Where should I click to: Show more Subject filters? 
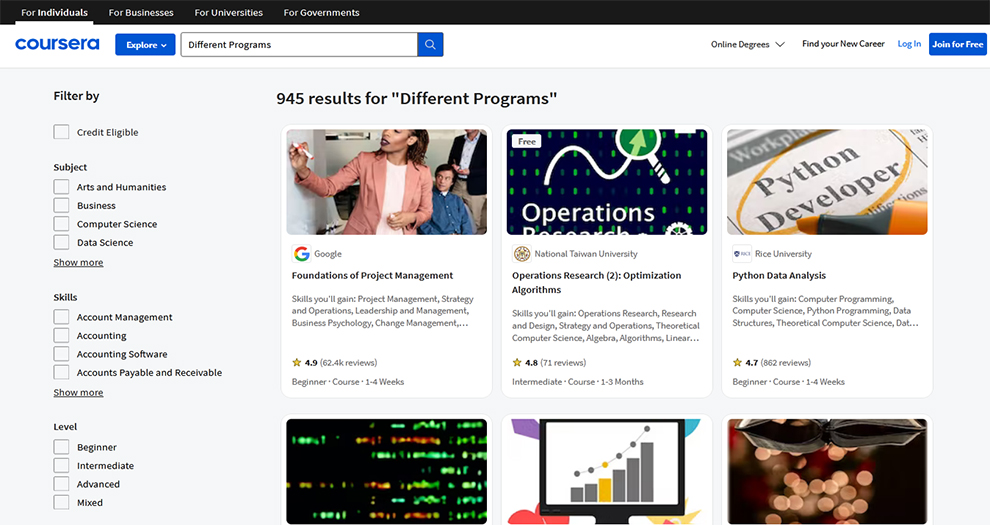(x=78, y=262)
